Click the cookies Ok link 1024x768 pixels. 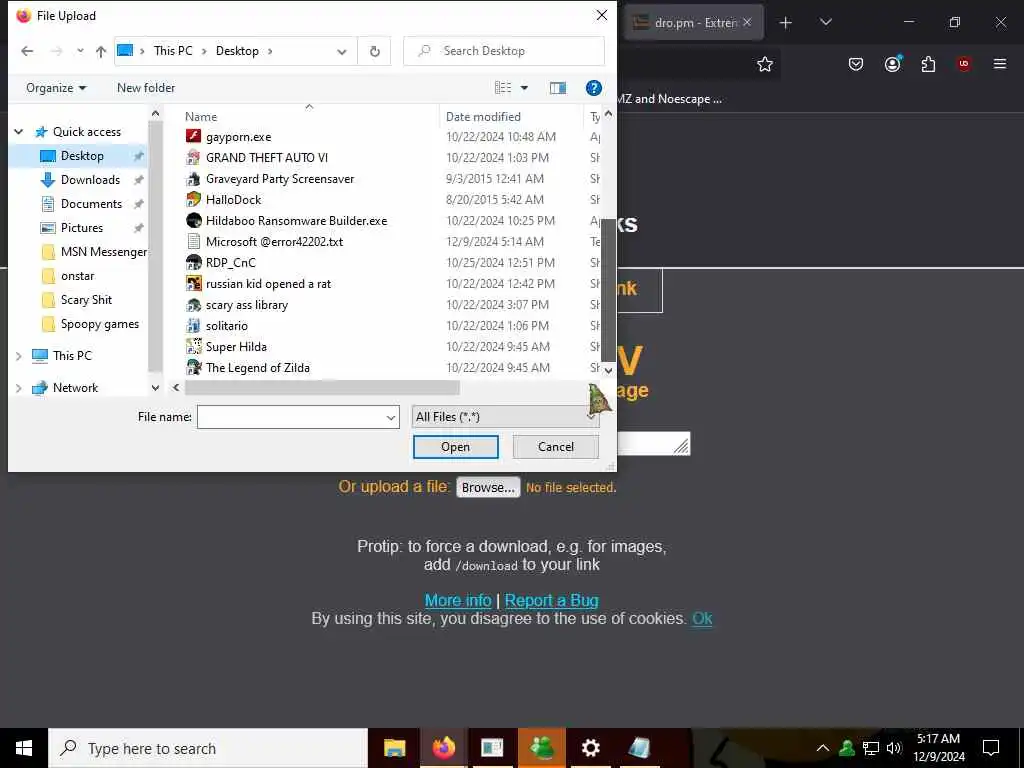click(702, 618)
